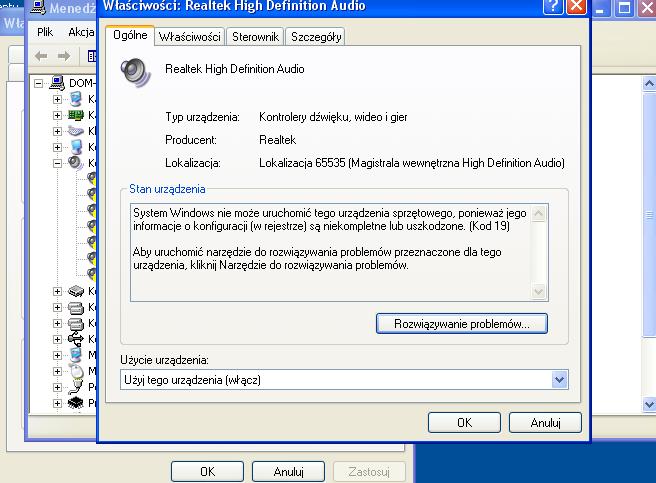Select the disk drive icon in device tree

[x=76, y=291]
